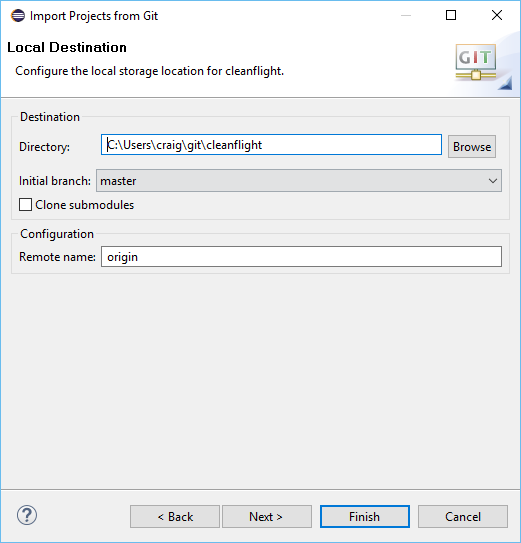521x543 pixels.
Task: Complete the import by clicking Finish
Action: (x=365, y=516)
